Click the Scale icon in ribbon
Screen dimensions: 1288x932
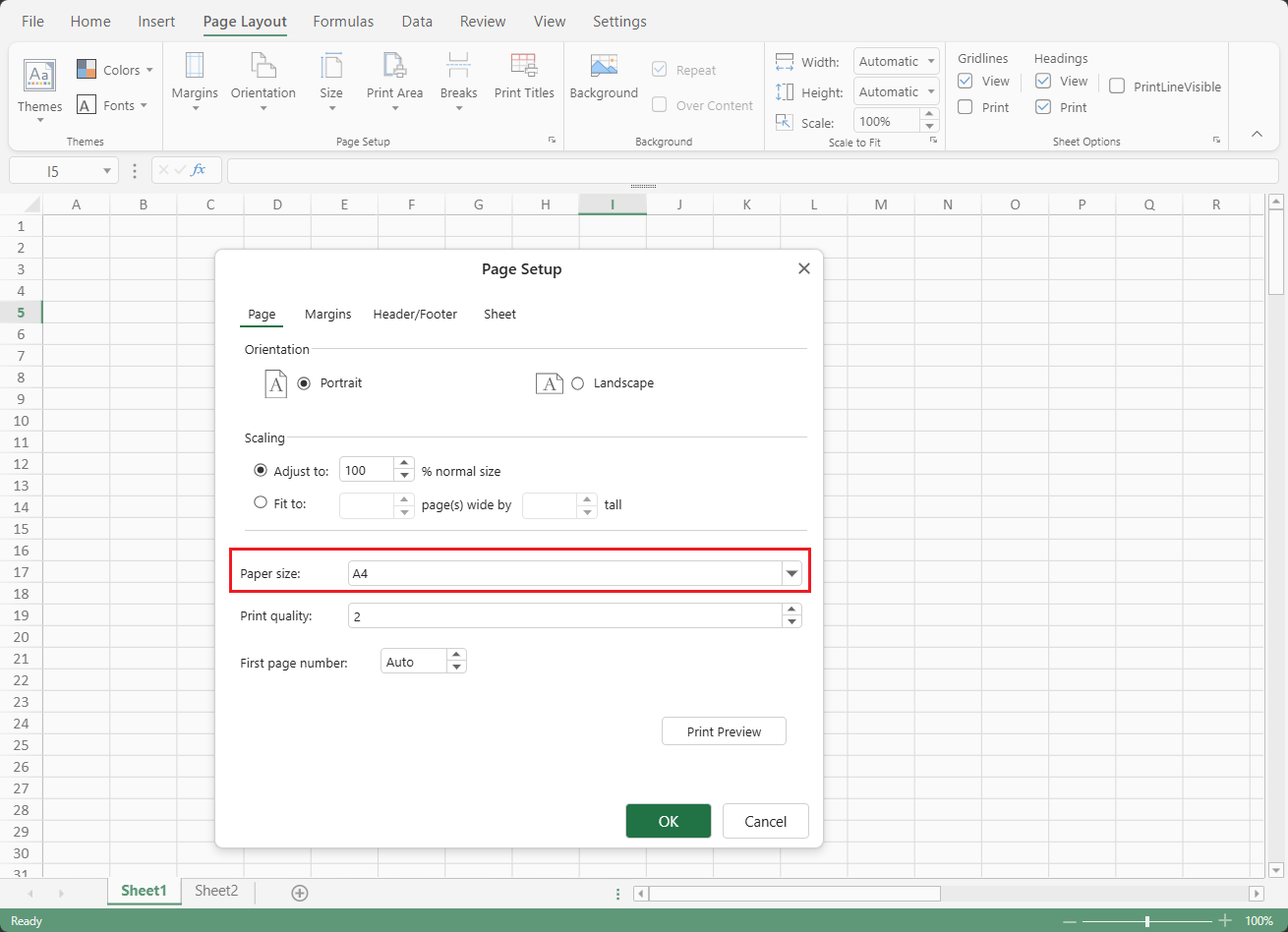(x=785, y=122)
